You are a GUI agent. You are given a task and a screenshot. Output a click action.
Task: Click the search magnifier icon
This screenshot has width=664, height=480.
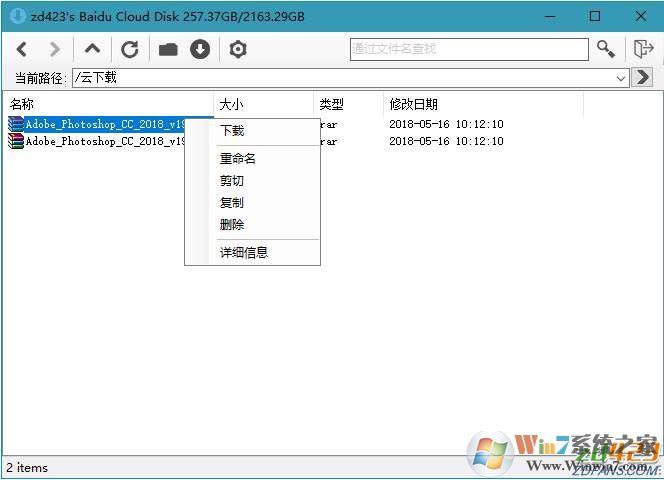[606, 49]
